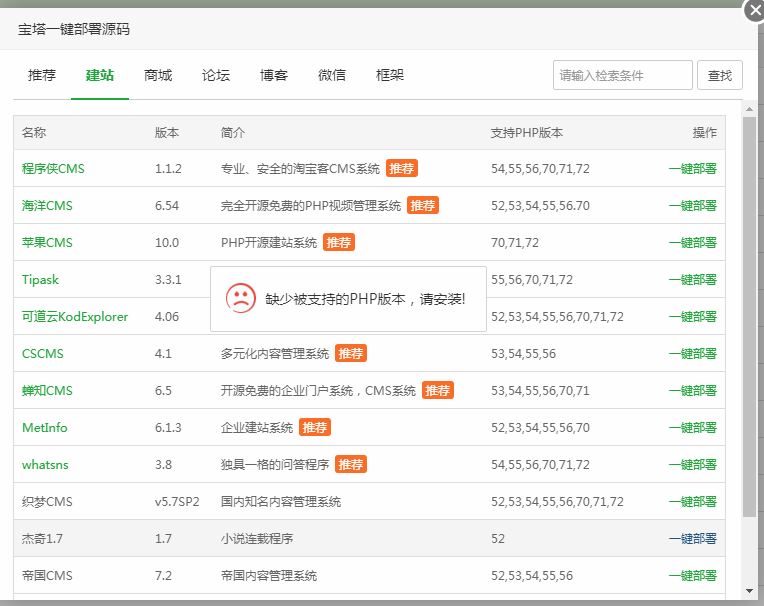Open the 海洋CMS link
Image resolution: width=764 pixels, height=606 pixels.
pyautogui.click(x=47, y=206)
